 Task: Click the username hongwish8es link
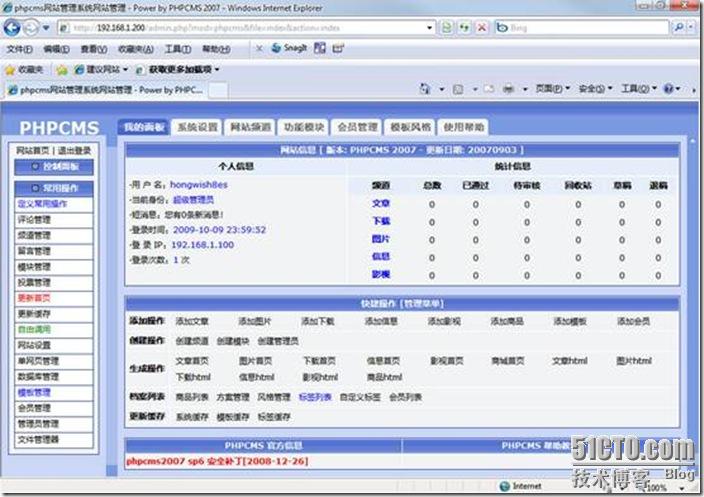[198, 185]
